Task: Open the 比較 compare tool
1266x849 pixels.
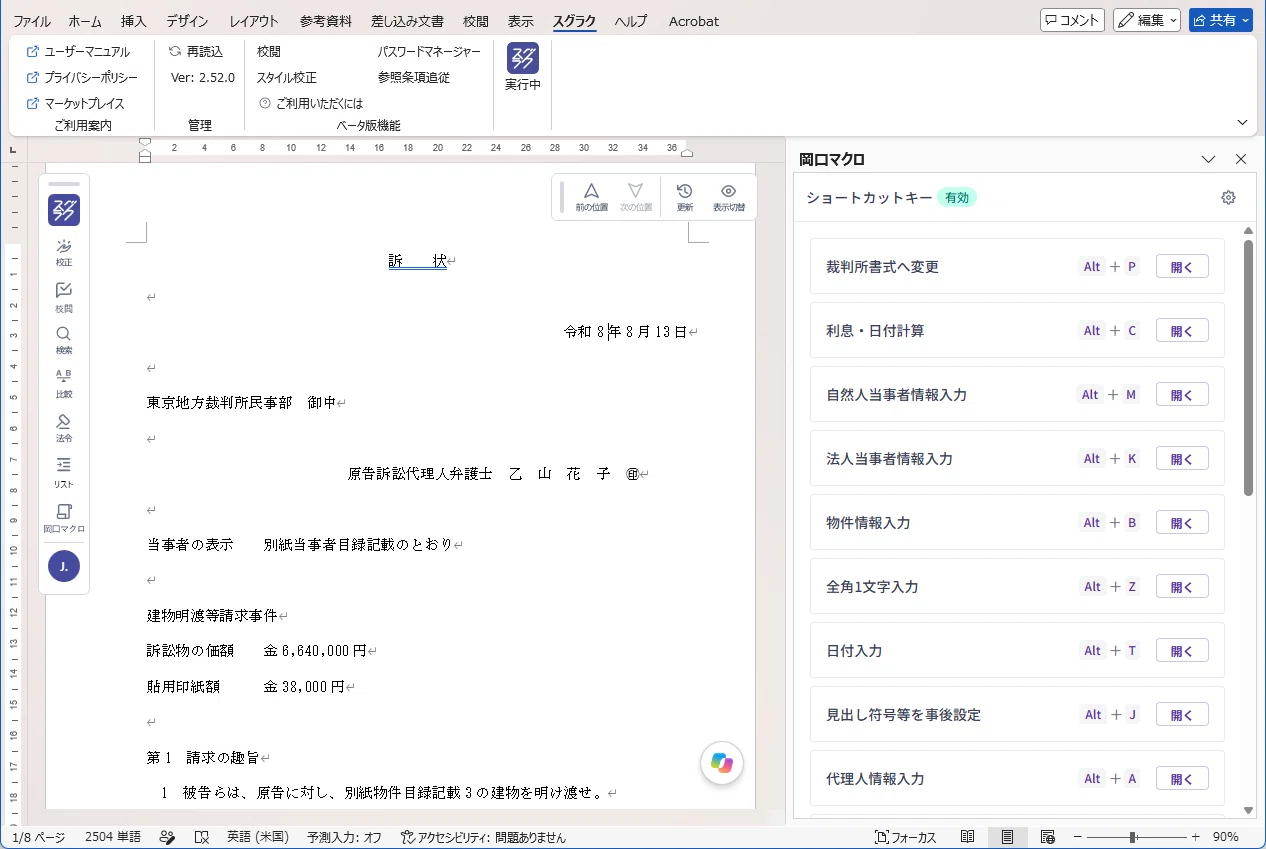Action: 64,385
